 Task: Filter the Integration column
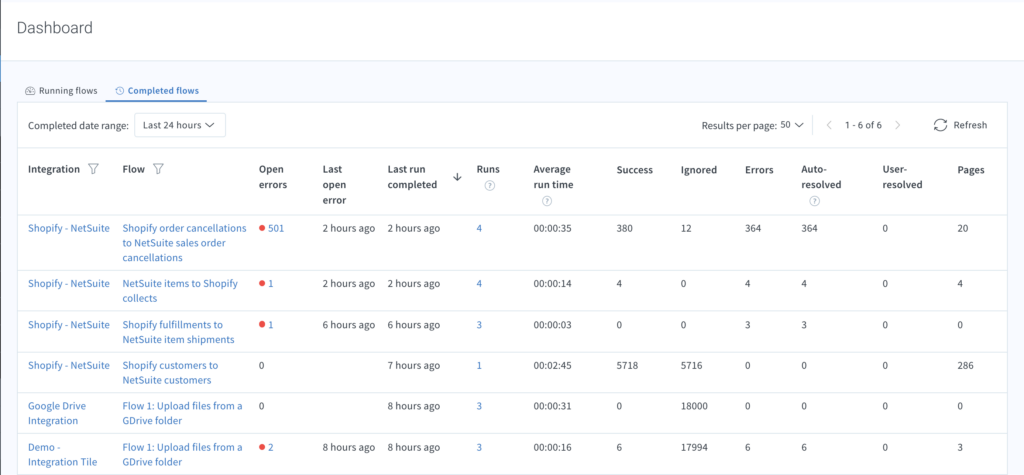pyautogui.click(x=93, y=169)
